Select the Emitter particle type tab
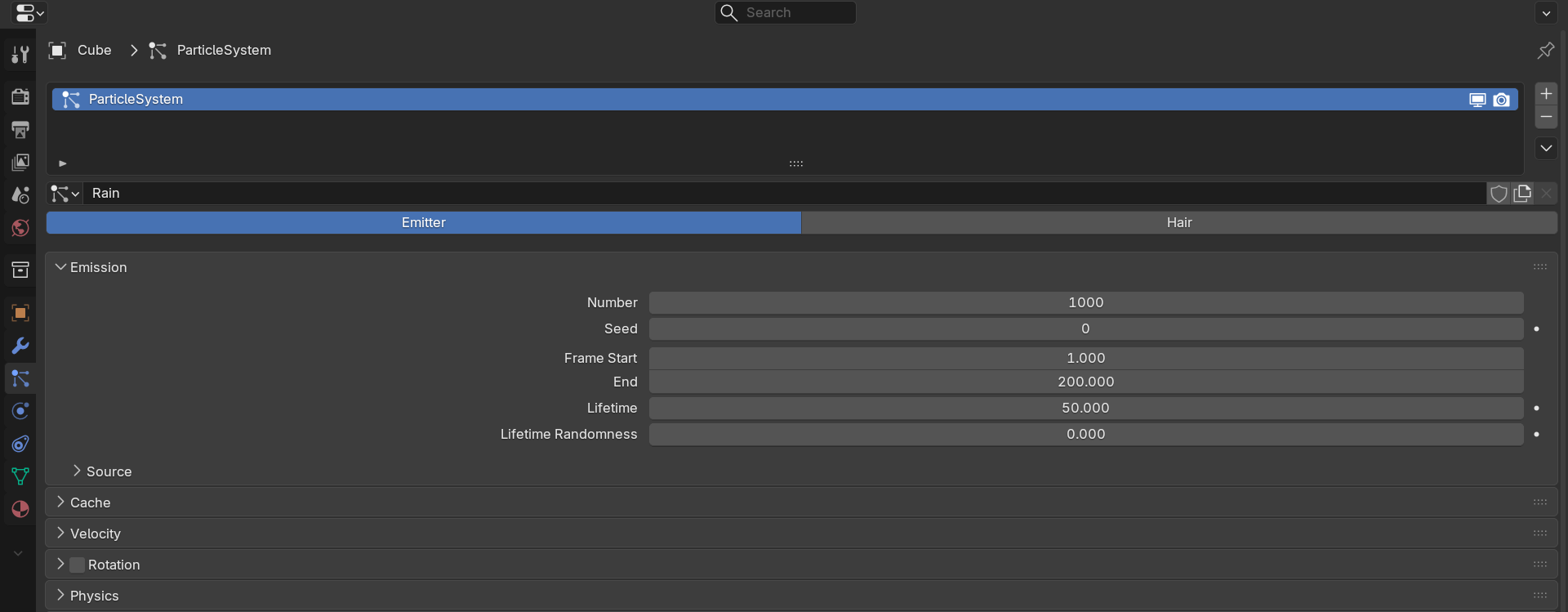The image size is (1568, 612). pos(424,222)
